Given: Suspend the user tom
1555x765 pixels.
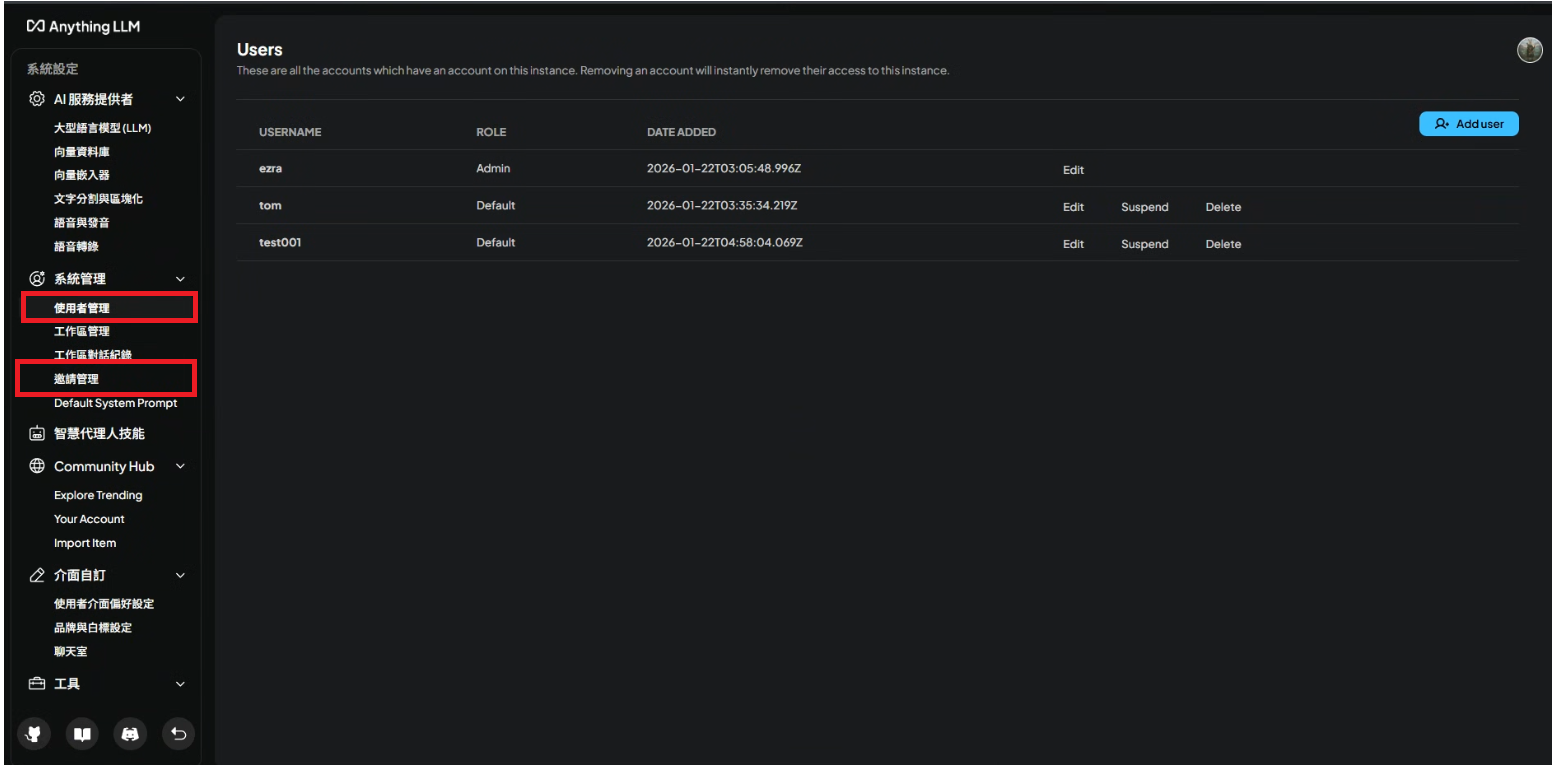Looking at the screenshot, I should [x=1144, y=207].
